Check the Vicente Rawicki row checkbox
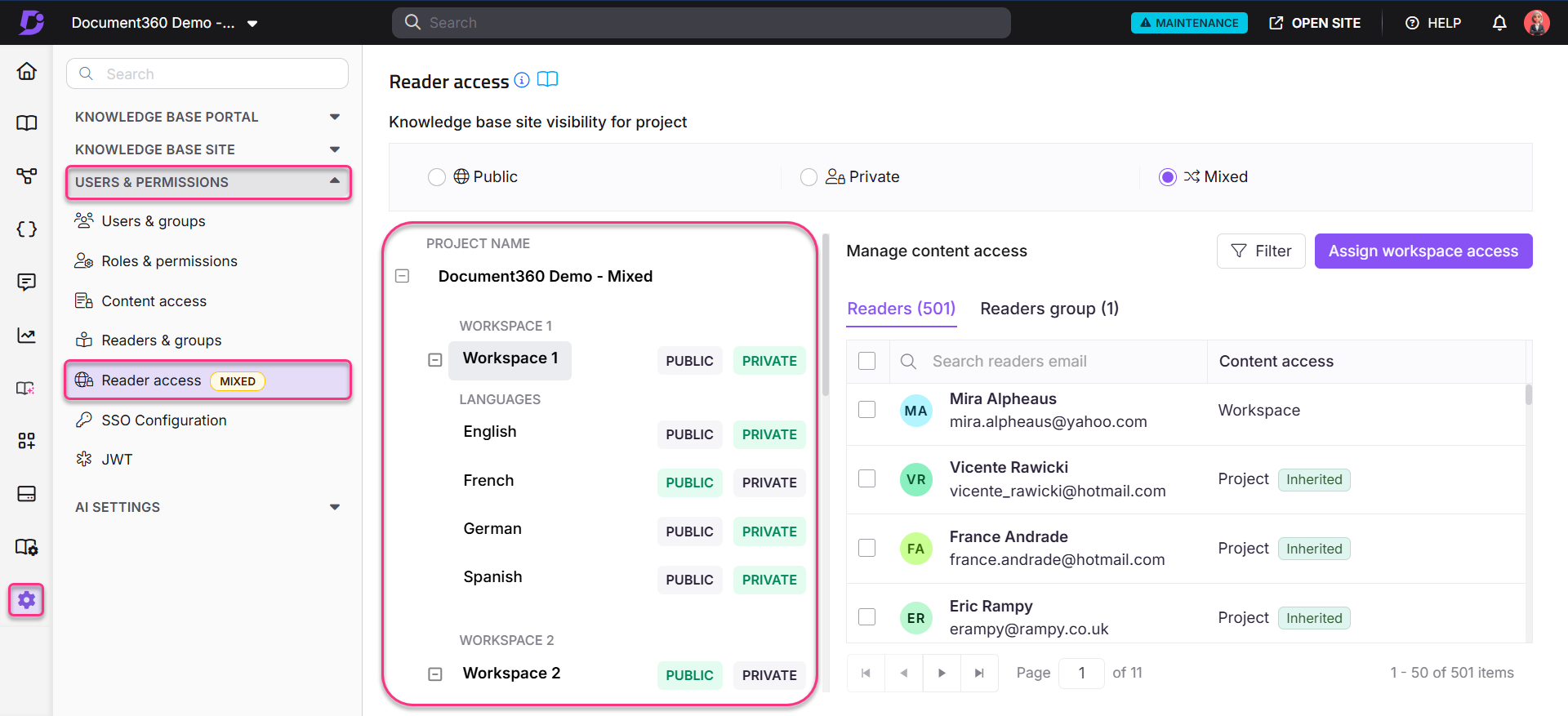 pyautogui.click(x=867, y=478)
